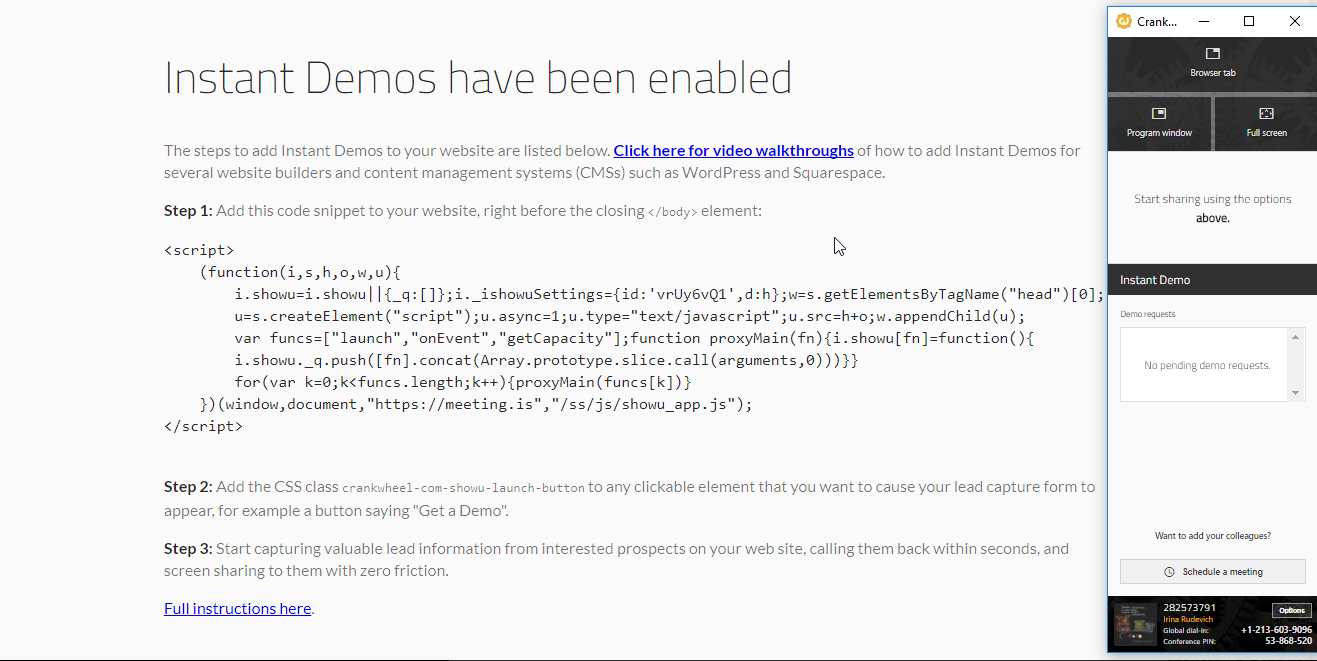Click the meeting ID 282573791
Screen dimensions: 1317x661
[x=1189, y=607]
